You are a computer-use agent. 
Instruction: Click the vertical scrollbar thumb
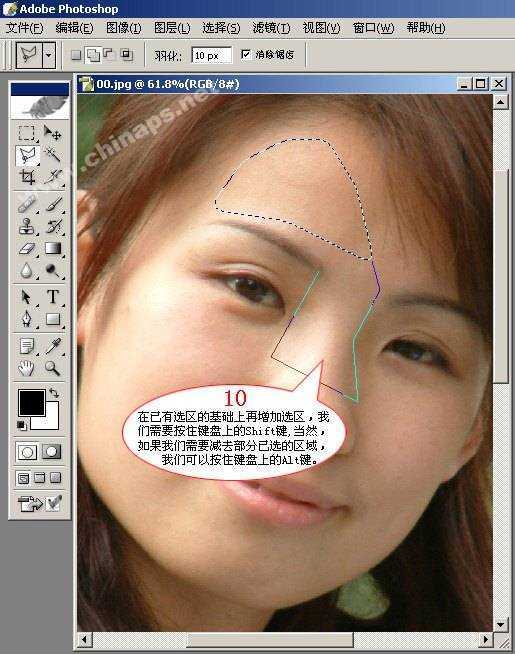click(500, 275)
